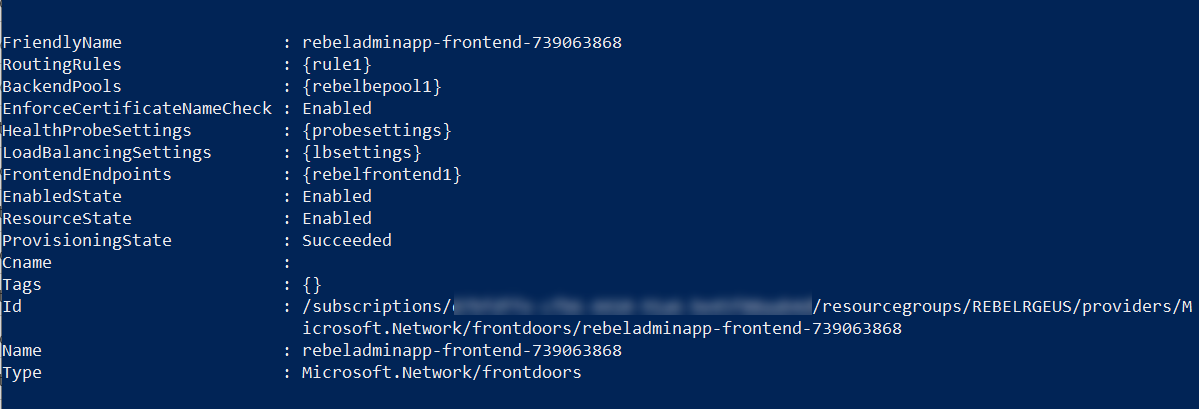This screenshot has width=1199, height=409.
Task: Click the LoadBalancingSettings label
Action: (x=107, y=153)
